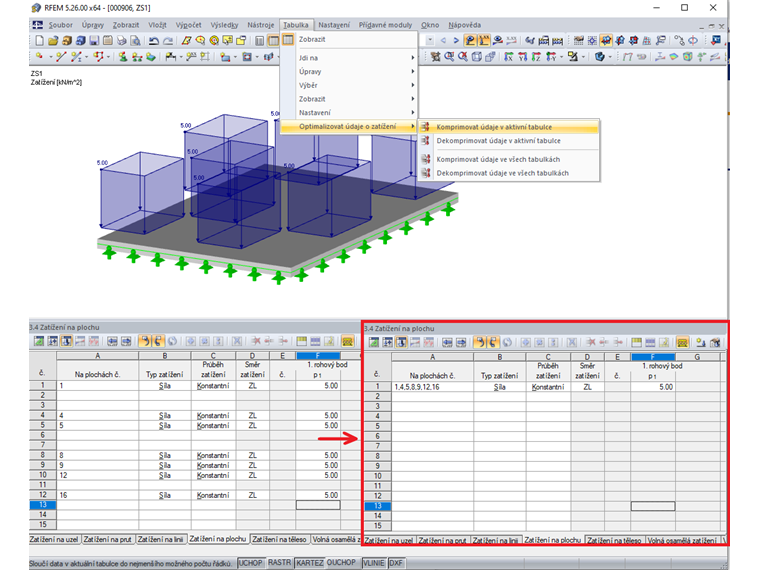Zoom with the magnifier window icon
The width and height of the screenshot is (760, 570).
click(449, 57)
